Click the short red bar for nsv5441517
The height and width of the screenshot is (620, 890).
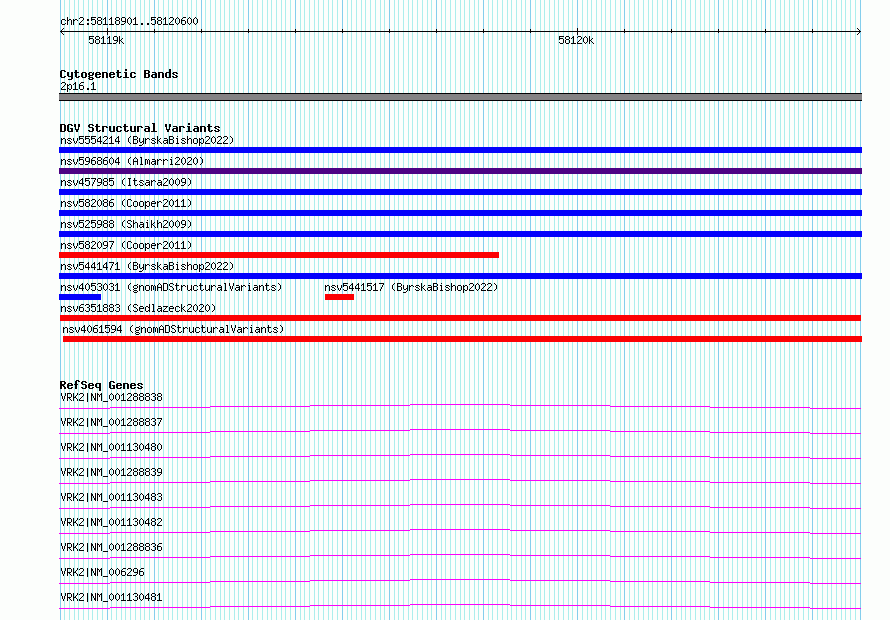coord(339,297)
